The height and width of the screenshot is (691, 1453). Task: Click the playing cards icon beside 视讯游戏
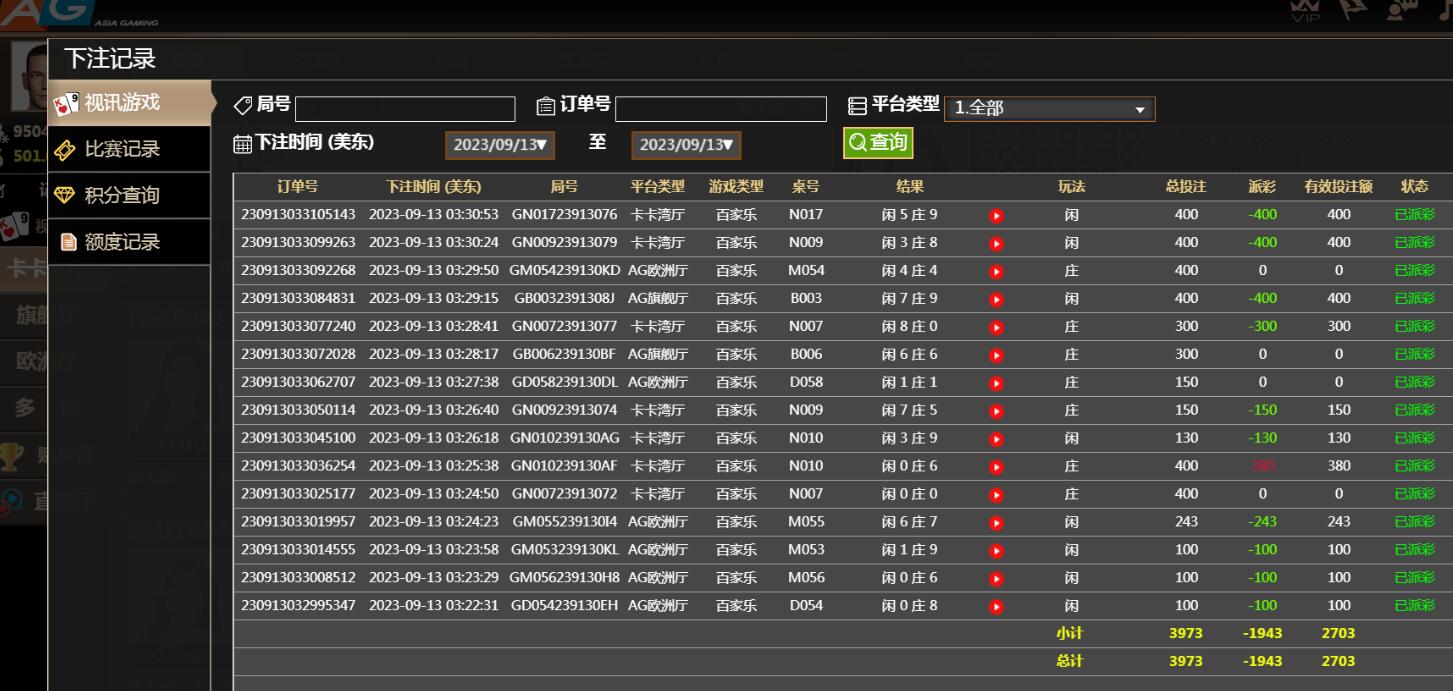[x=66, y=104]
